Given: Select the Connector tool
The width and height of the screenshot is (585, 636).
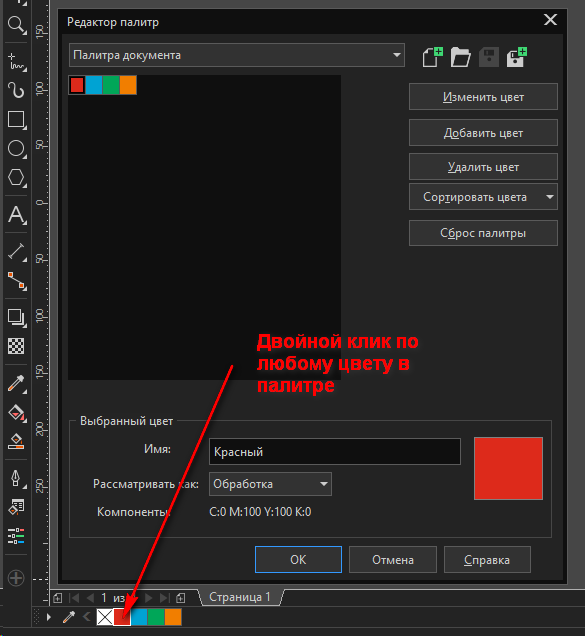Looking at the screenshot, I should point(16,281).
